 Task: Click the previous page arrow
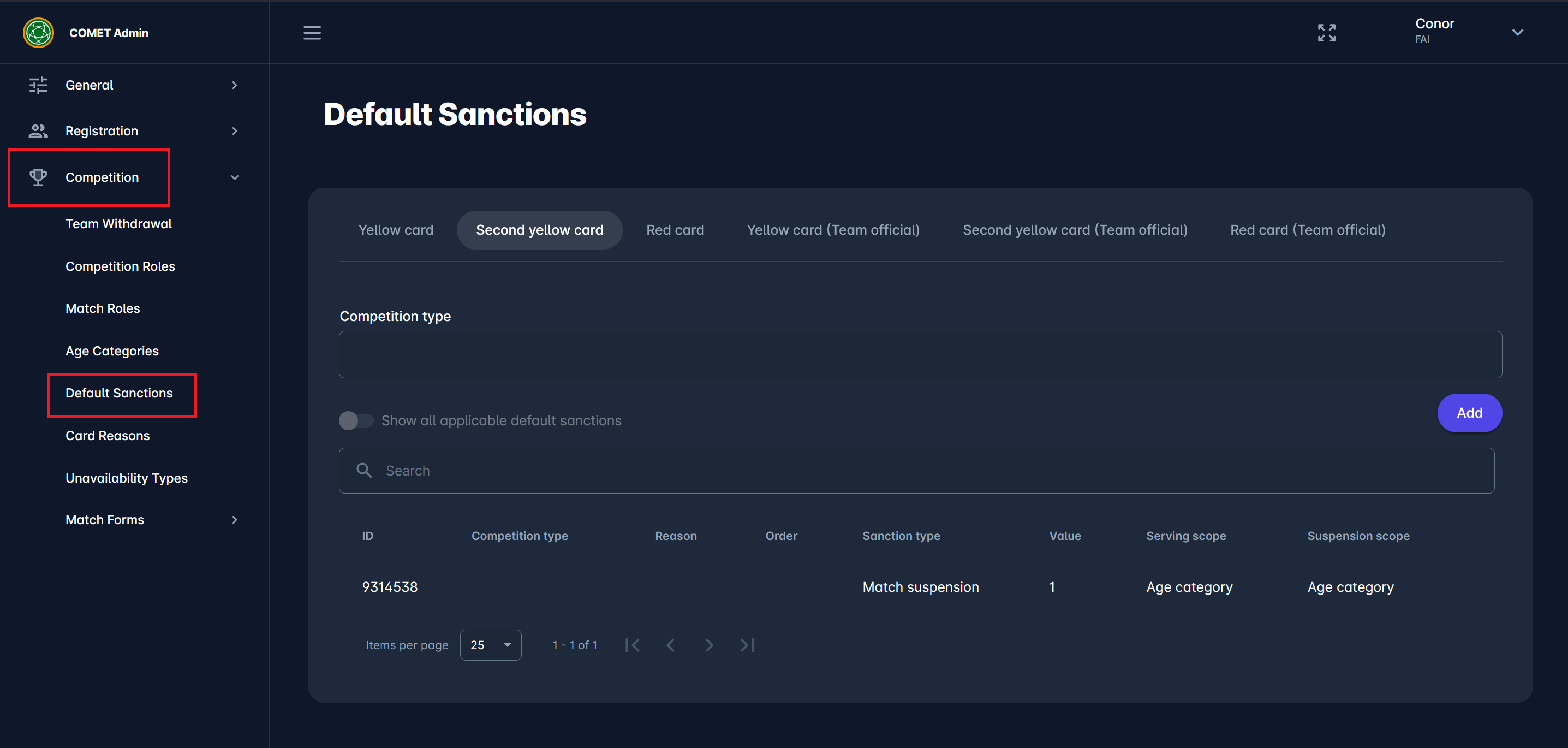(671, 645)
